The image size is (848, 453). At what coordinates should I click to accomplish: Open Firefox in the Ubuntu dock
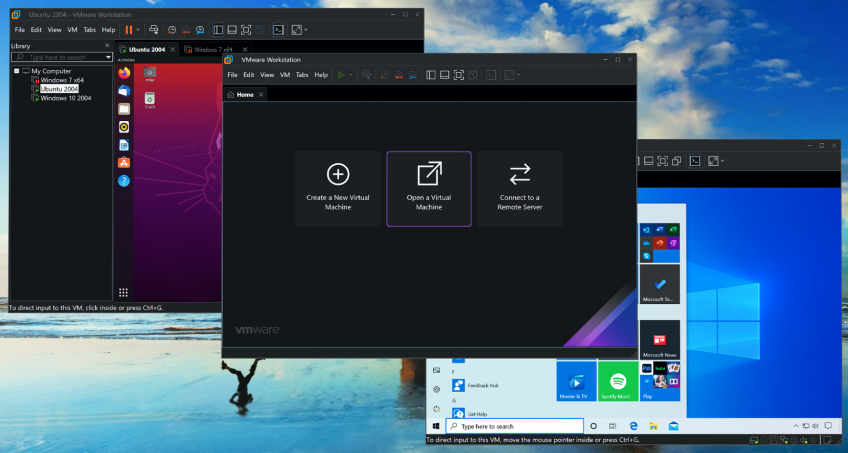pyautogui.click(x=124, y=72)
